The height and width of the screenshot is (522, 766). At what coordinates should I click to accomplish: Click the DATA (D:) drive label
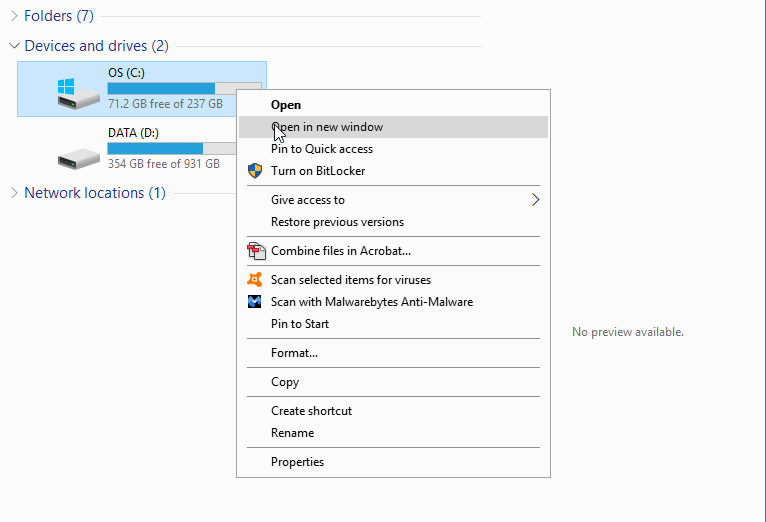[133, 132]
